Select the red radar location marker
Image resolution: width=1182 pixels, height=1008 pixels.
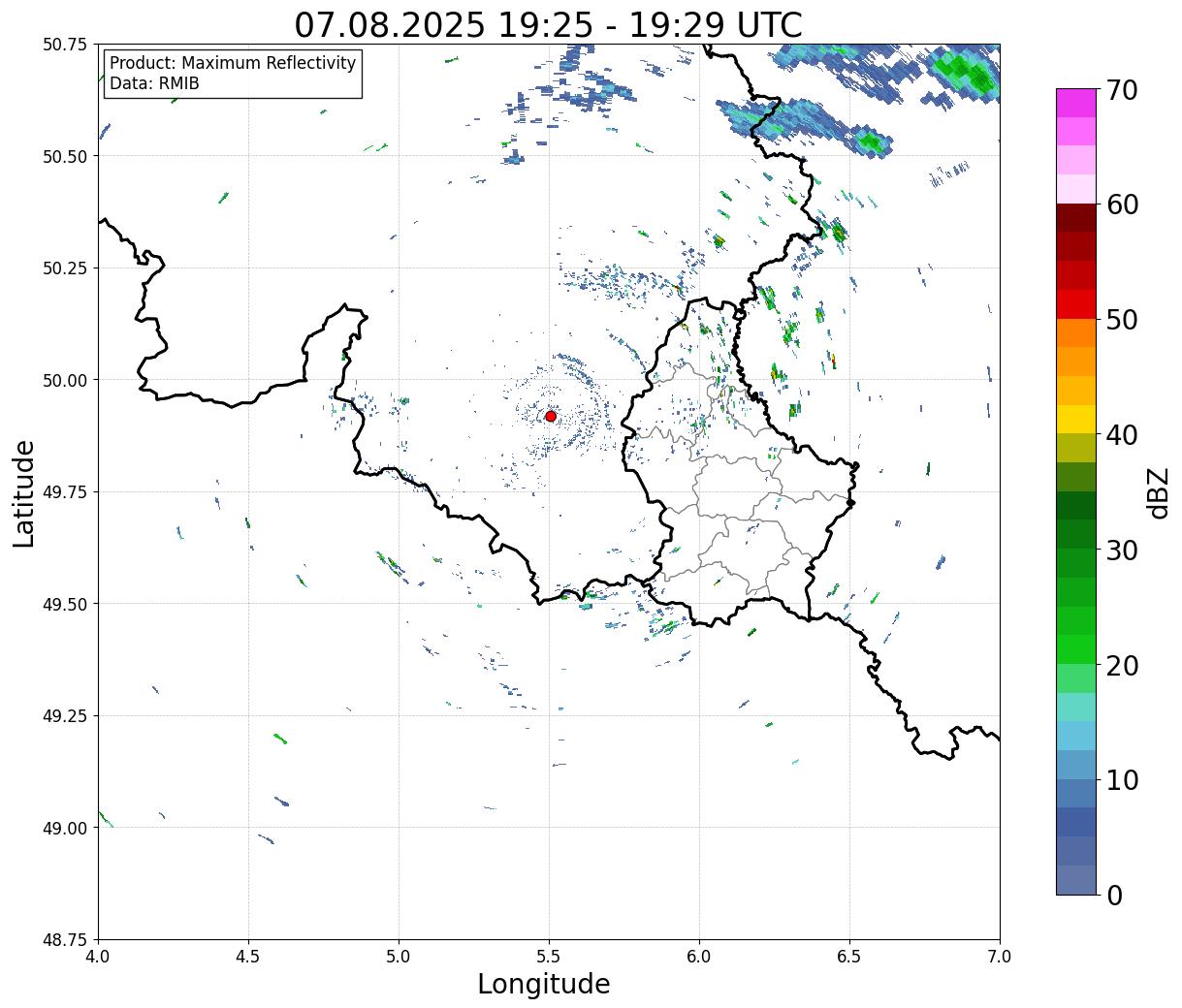[x=551, y=416]
